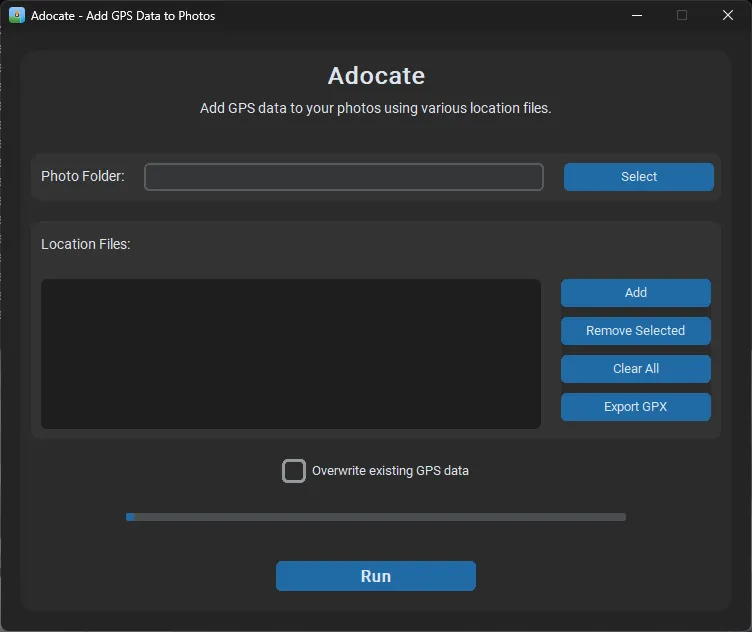Click the 'Photo Folder:' label
This screenshot has height=632, width=752.
[x=83, y=176]
